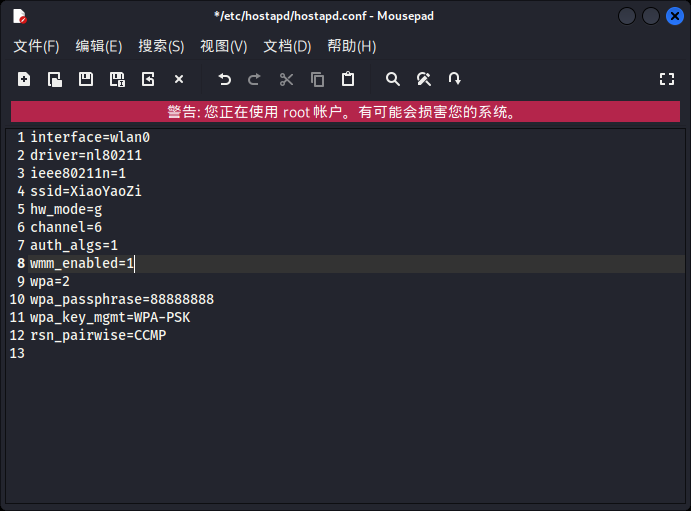Paste using the clipboard icon

(348, 79)
